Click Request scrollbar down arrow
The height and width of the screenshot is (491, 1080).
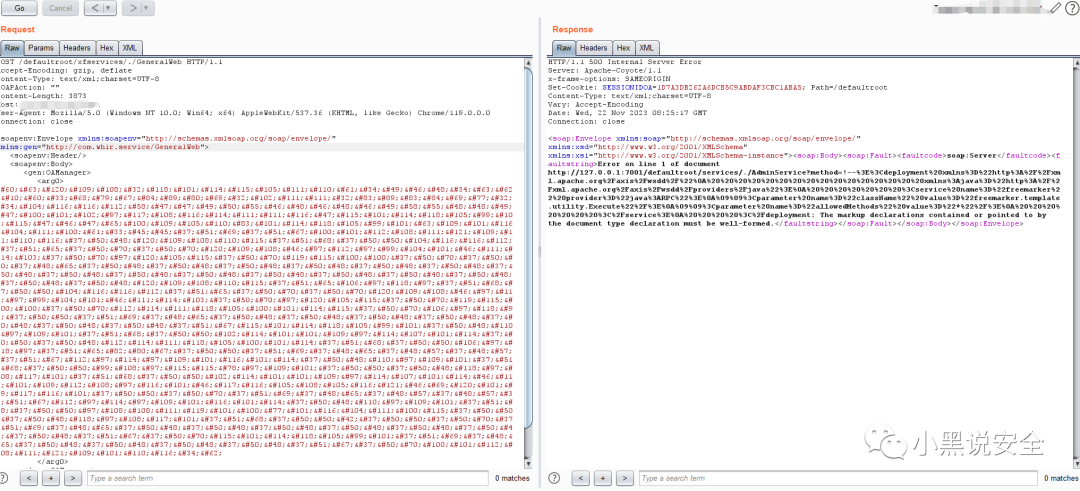click(x=528, y=464)
